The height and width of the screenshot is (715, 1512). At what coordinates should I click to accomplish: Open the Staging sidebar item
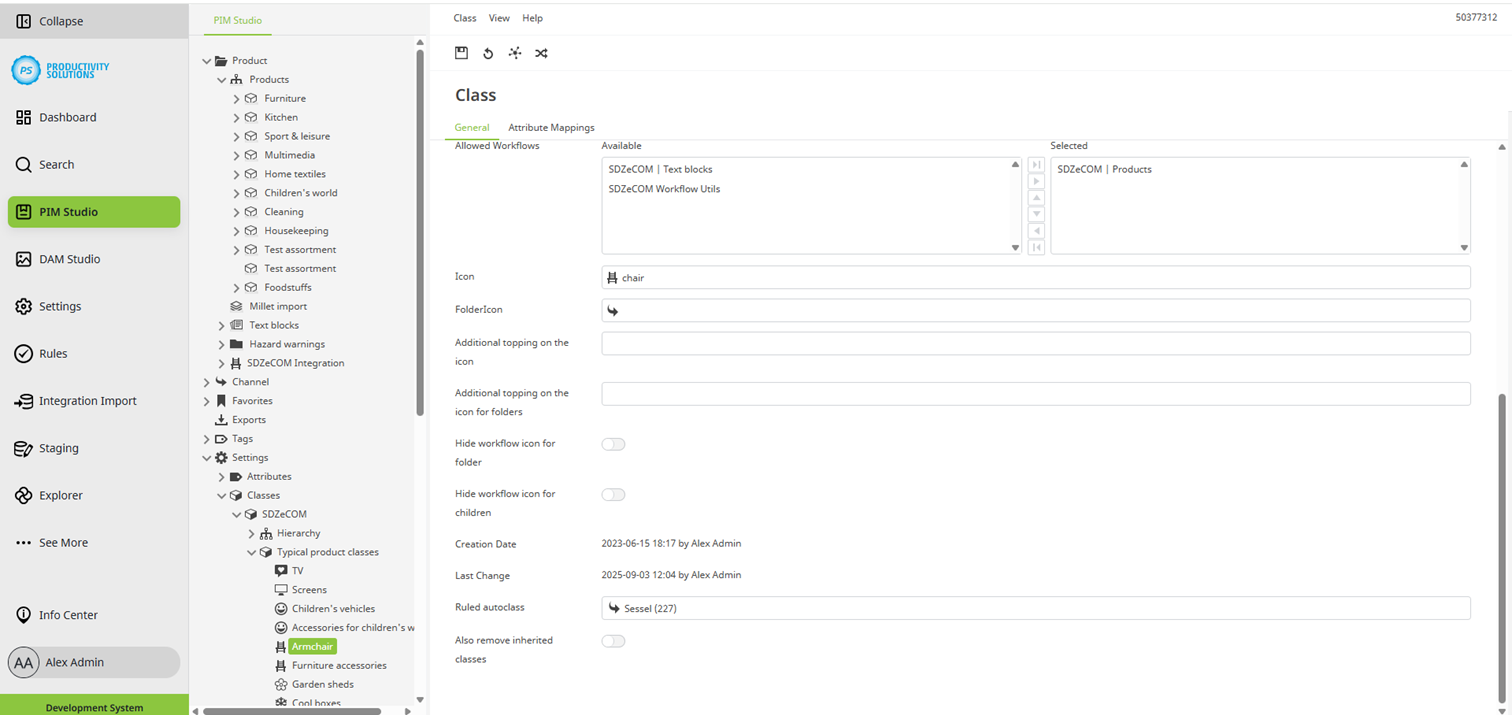[58, 448]
